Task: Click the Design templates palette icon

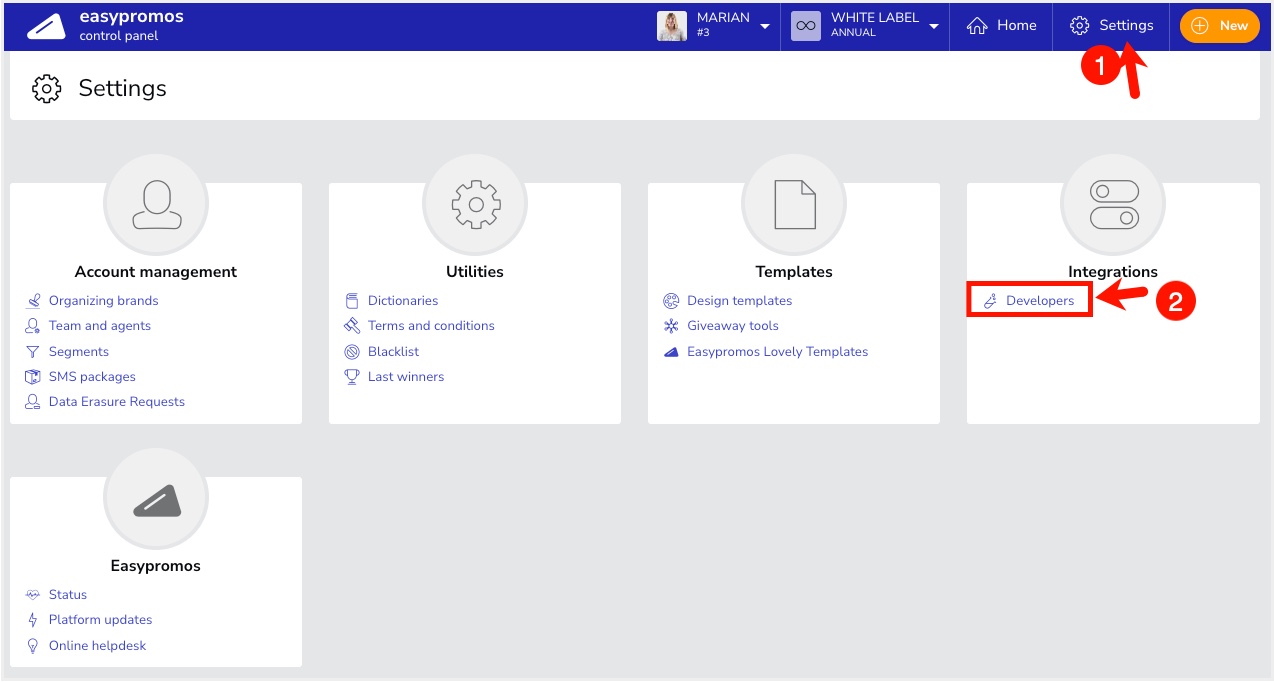Action: coord(671,301)
